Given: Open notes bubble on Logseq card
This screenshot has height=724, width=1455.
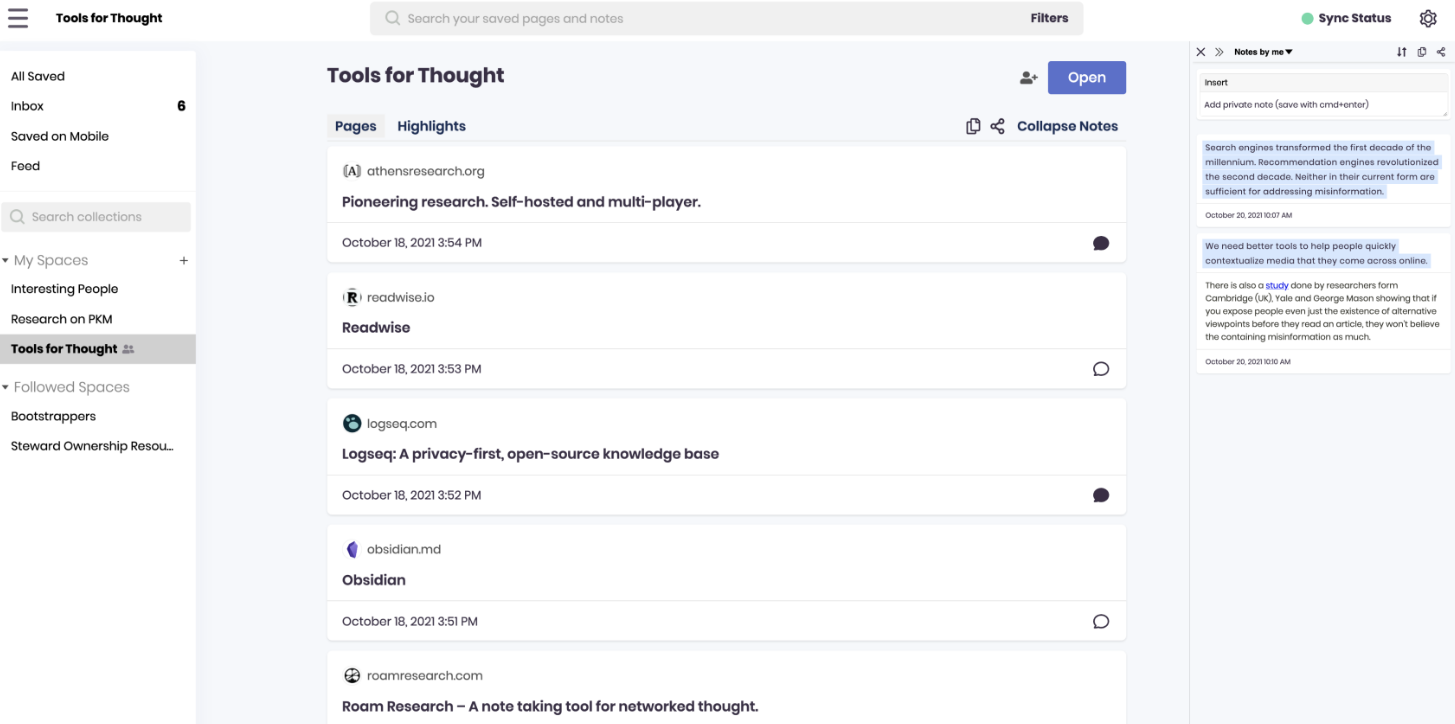Looking at the screenshot, I should pos(1101,495).
